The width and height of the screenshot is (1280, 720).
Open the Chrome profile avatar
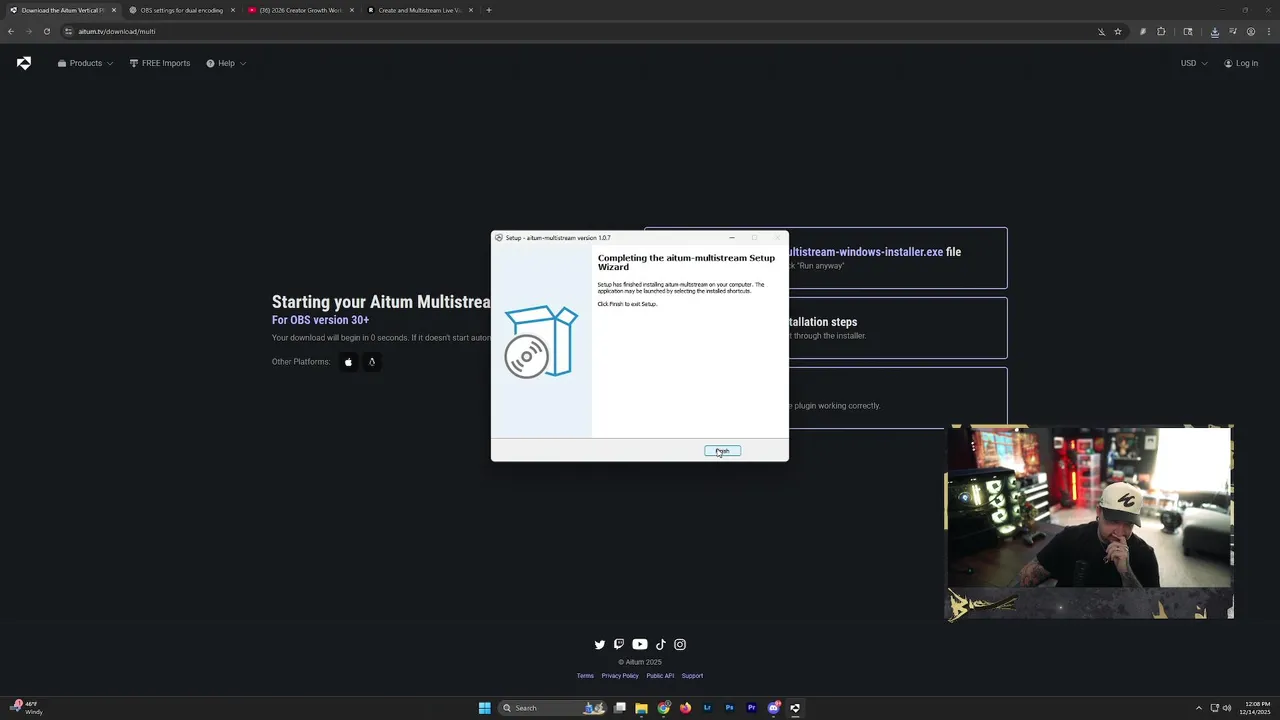click(x=1251, y=31)
